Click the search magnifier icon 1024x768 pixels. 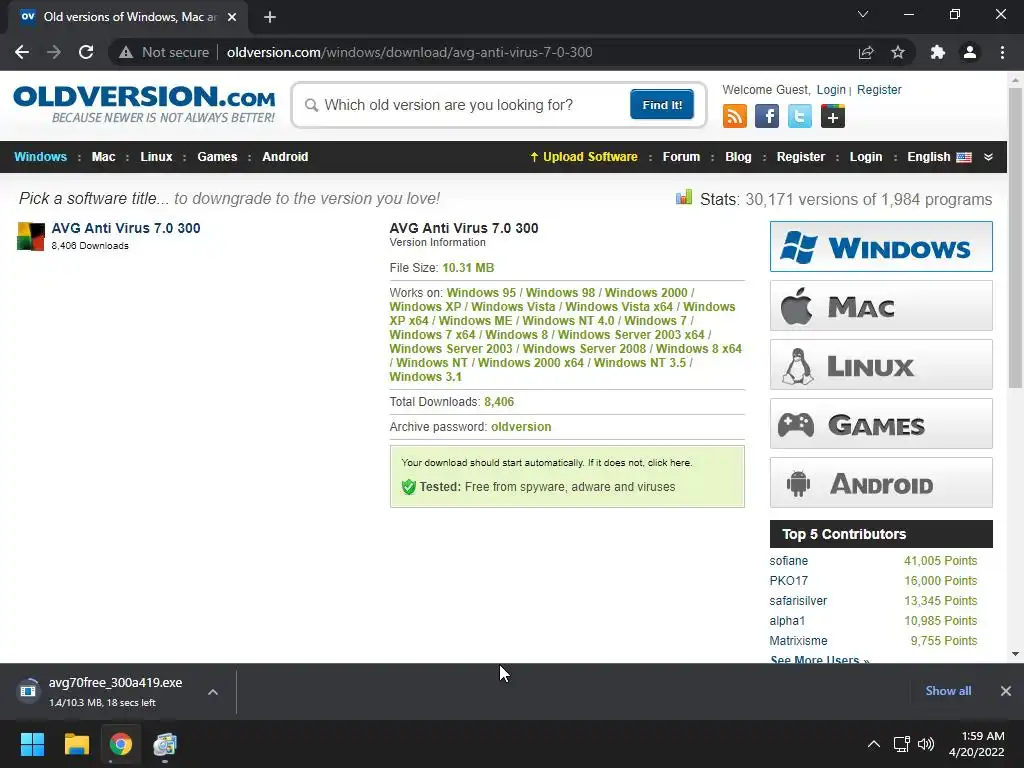(312, 105)
